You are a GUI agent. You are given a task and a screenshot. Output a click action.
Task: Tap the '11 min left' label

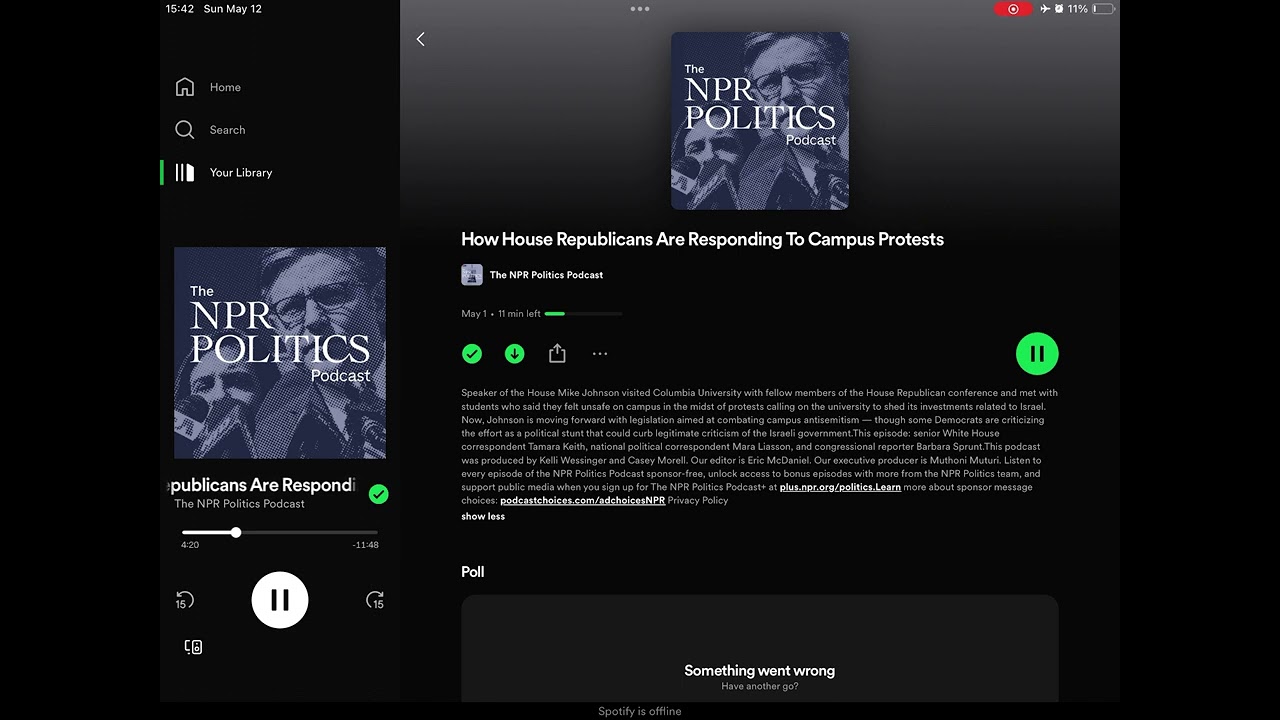pos(519,314)
